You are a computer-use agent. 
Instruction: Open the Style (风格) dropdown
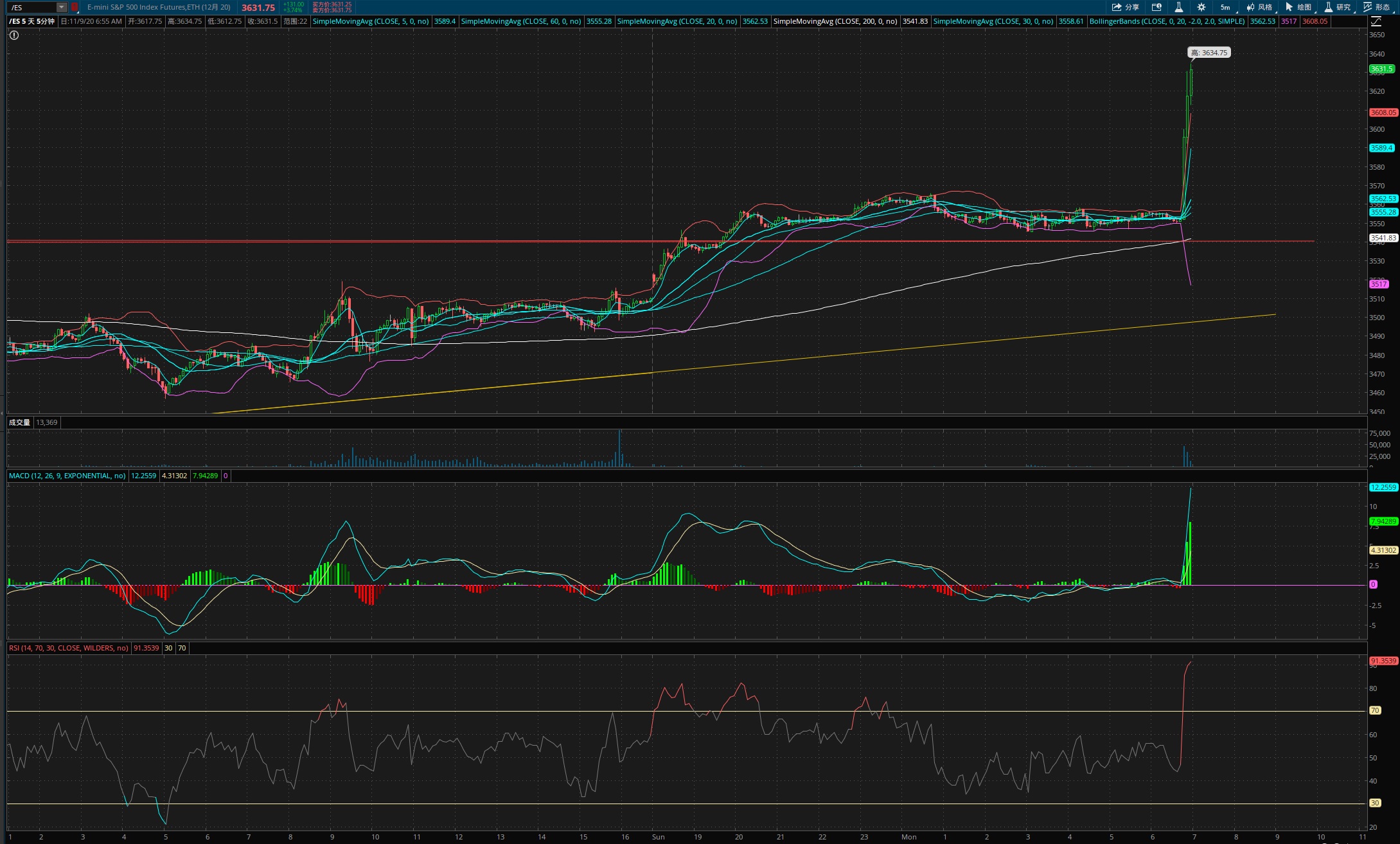pos(1260,7)
